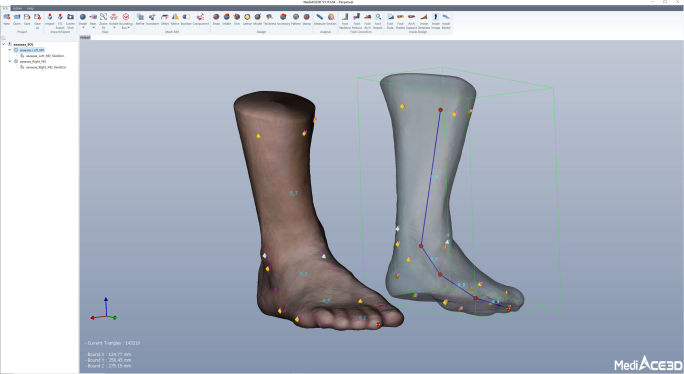
Task: Select the Trim design tool
Action: (237, 19)
